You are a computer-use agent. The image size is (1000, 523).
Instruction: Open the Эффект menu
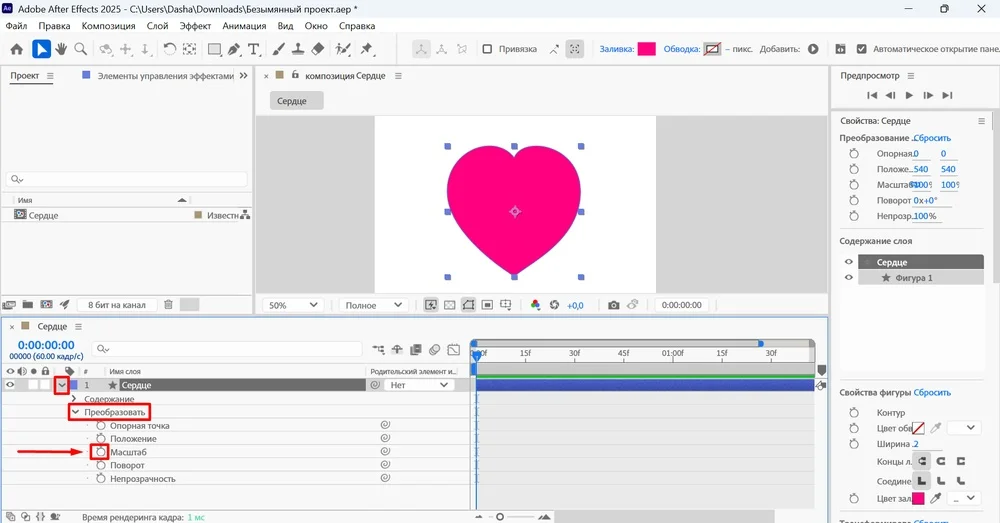point(196,25)
